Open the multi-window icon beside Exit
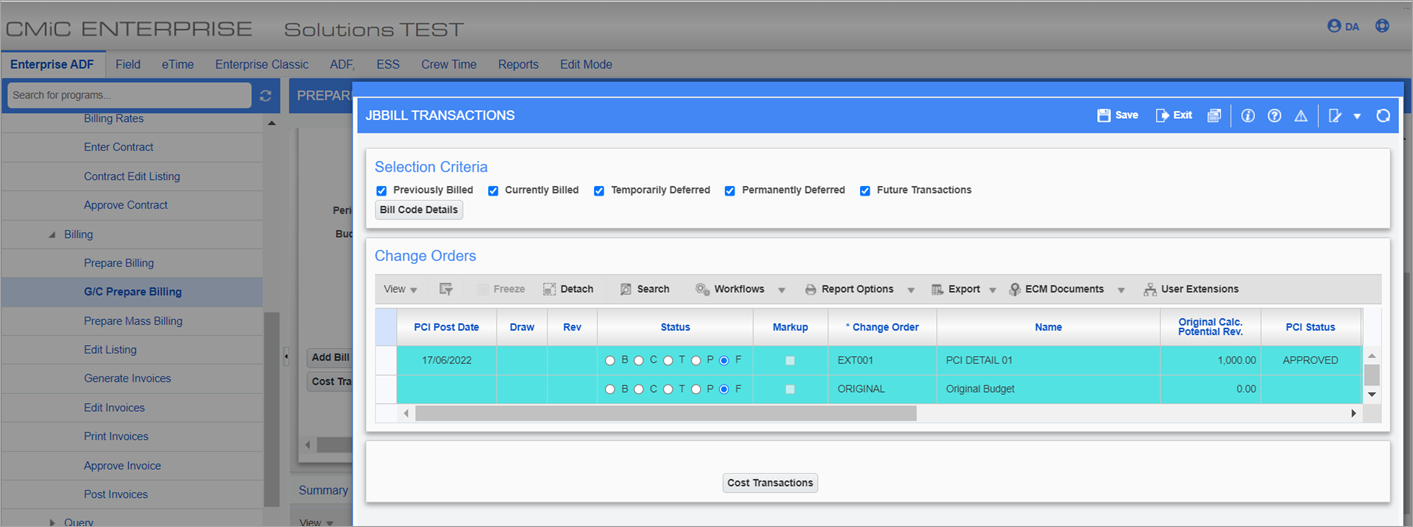The width and height of the screenshot is (1413, 527). coord(1214,115)
